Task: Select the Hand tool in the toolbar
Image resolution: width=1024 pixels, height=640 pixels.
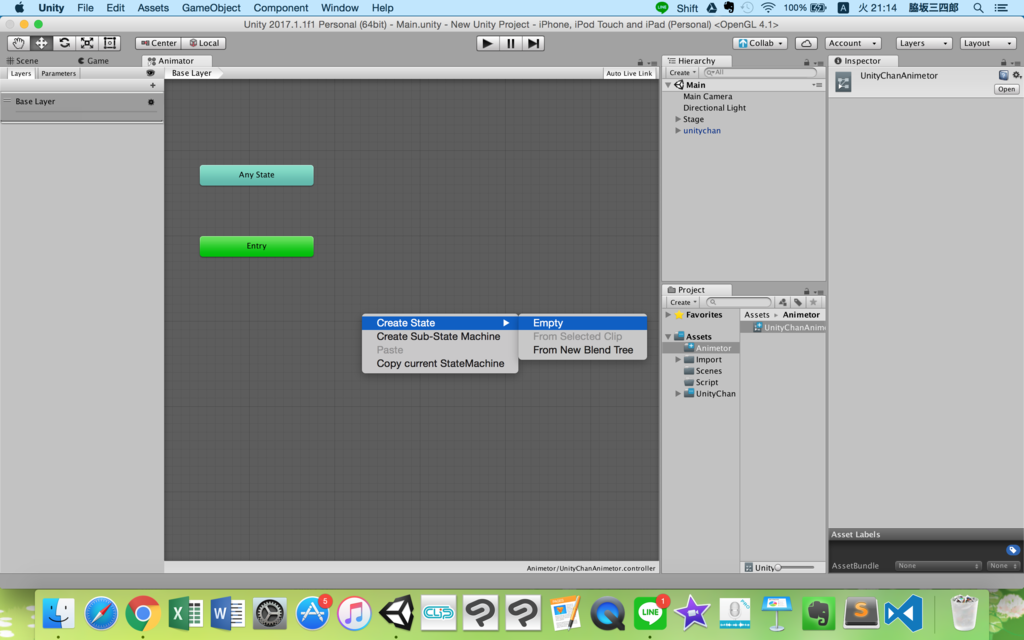Action: (x=18, y=43)
